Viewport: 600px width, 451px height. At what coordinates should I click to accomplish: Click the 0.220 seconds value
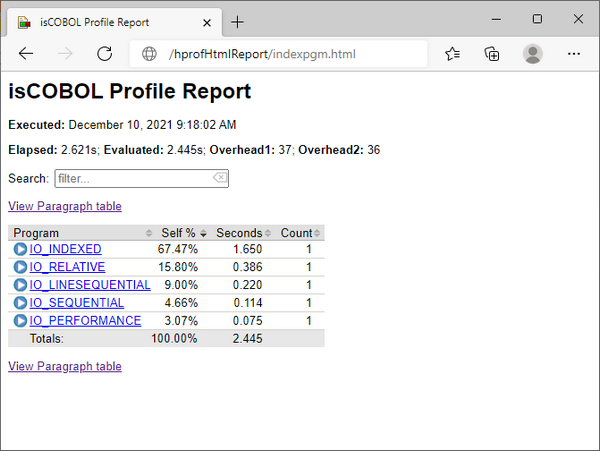click(x=248, y=285)
